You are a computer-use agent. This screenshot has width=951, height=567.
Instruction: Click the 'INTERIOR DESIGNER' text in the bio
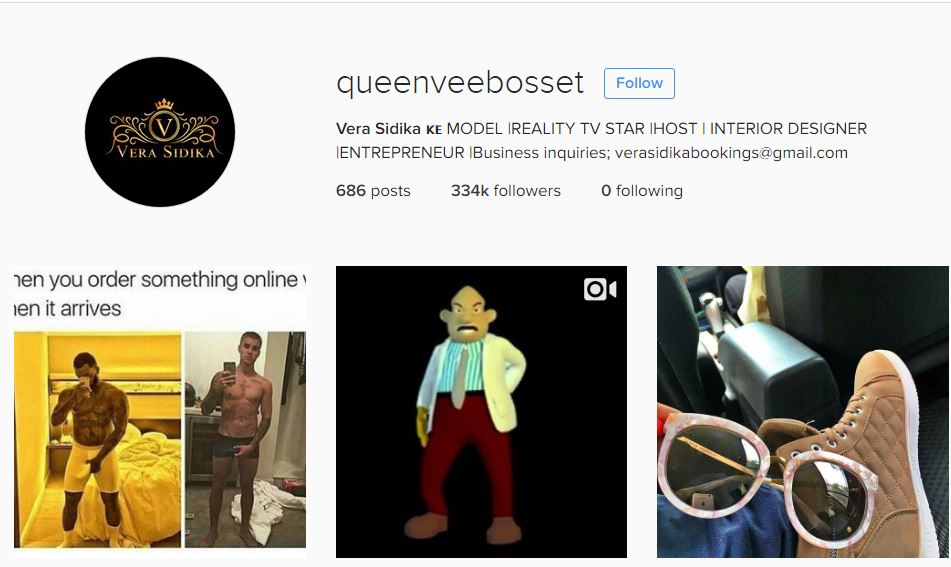click(788, 129)
